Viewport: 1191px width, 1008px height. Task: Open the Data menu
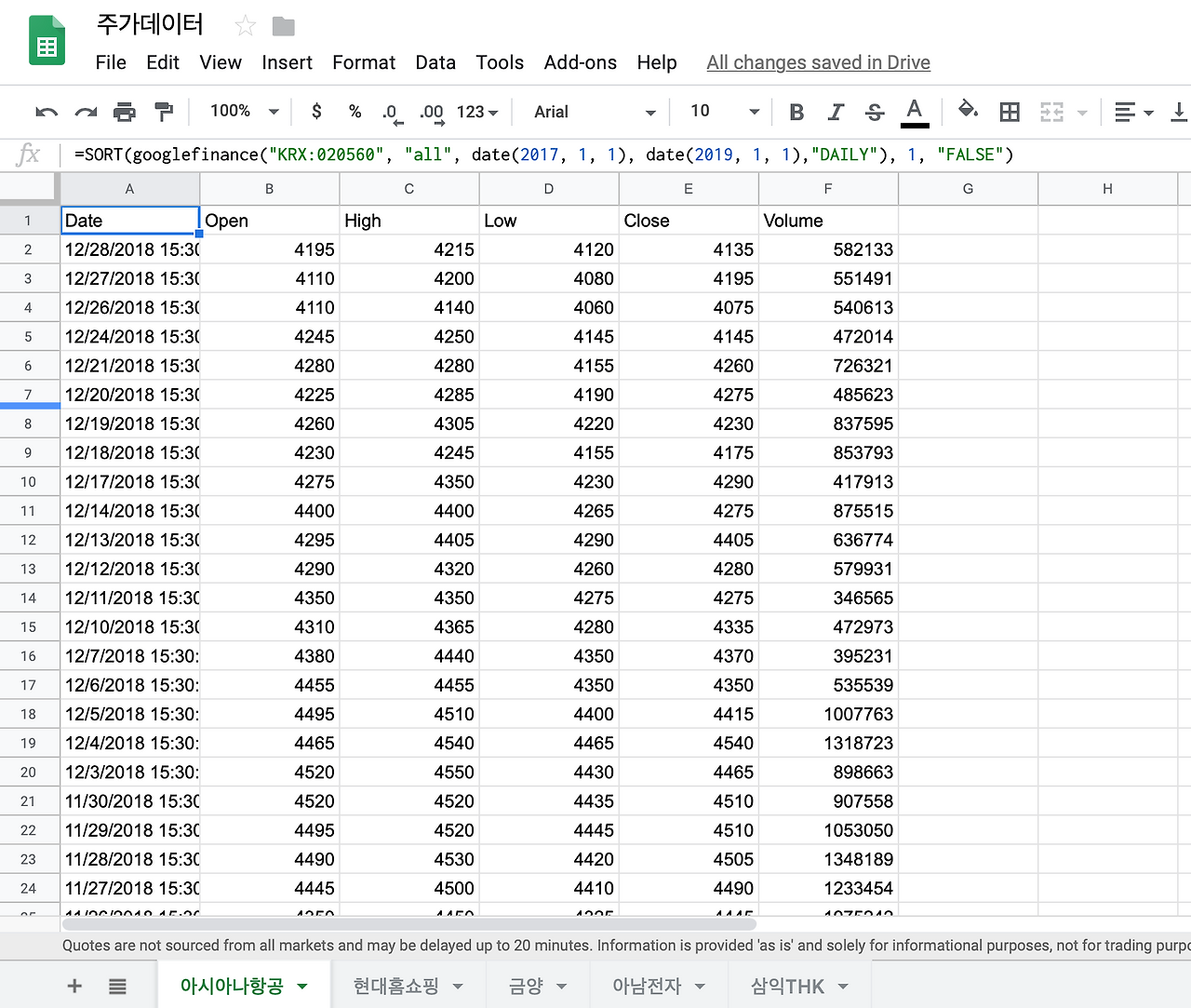(x=435, y=62)
